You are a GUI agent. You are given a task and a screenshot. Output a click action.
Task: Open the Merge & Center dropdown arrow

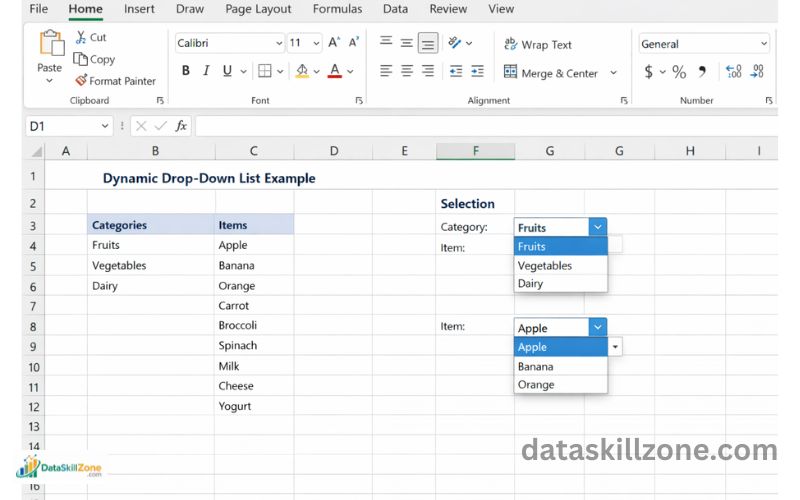coord(613,73)
